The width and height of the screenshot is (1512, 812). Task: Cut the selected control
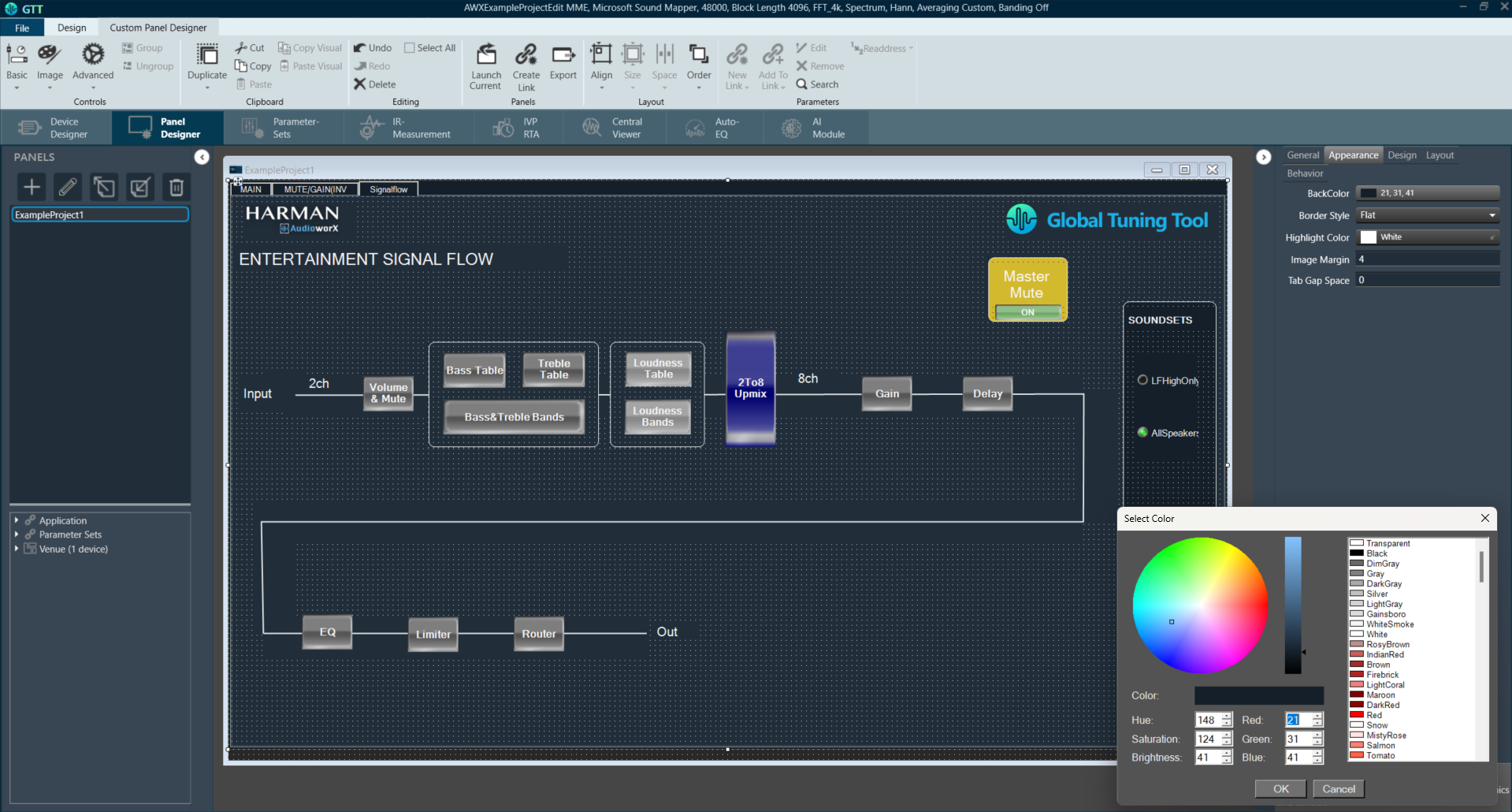(250, 48)
